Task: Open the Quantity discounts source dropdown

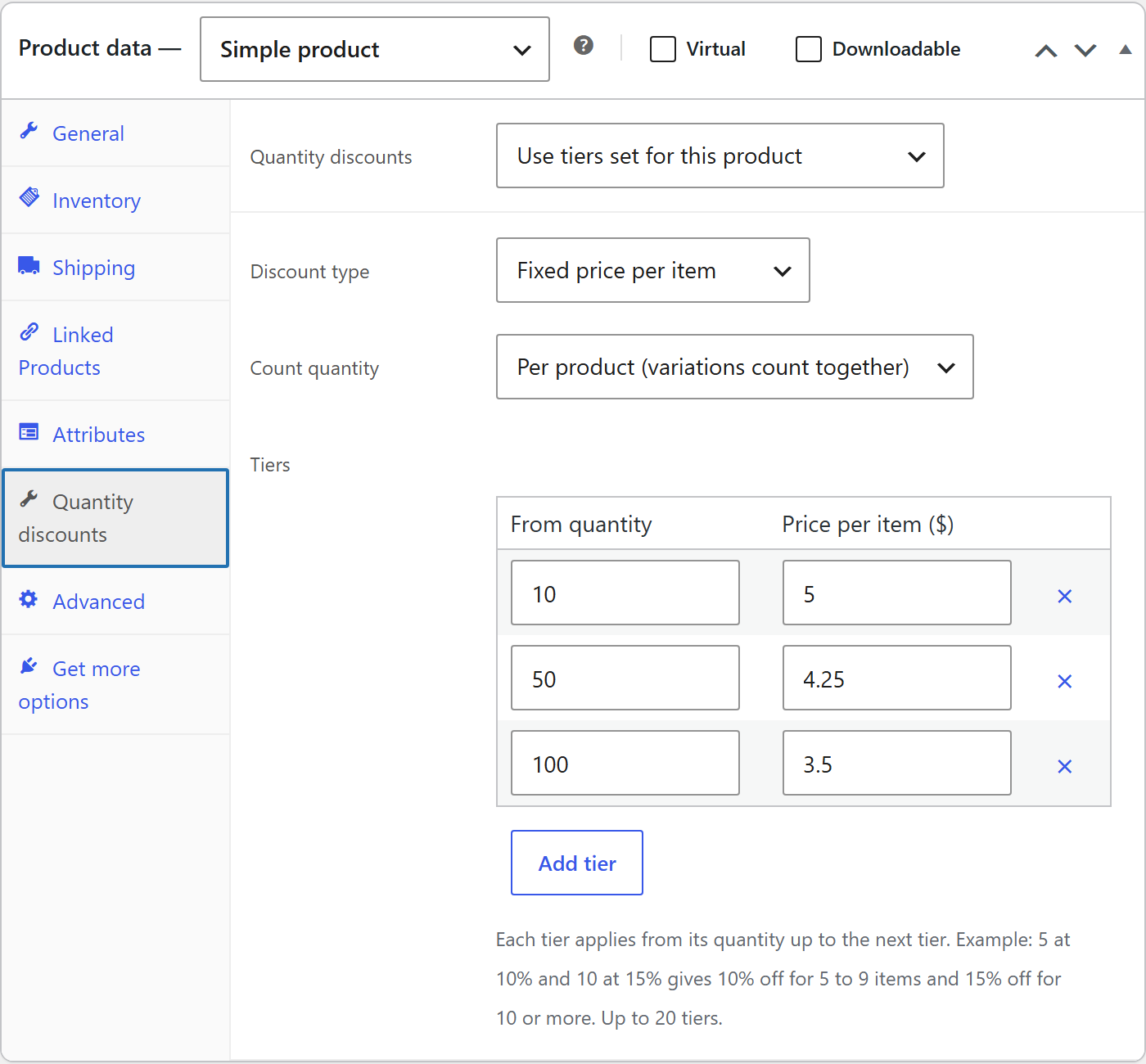Action: click(720, 156)
